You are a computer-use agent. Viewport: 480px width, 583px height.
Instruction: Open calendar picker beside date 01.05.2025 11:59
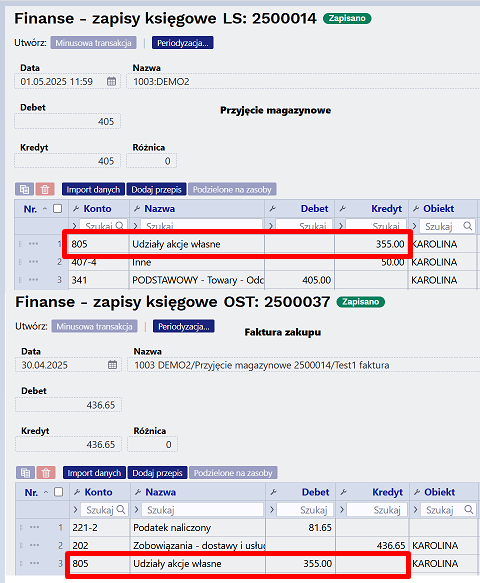click(x=112, y=81)
